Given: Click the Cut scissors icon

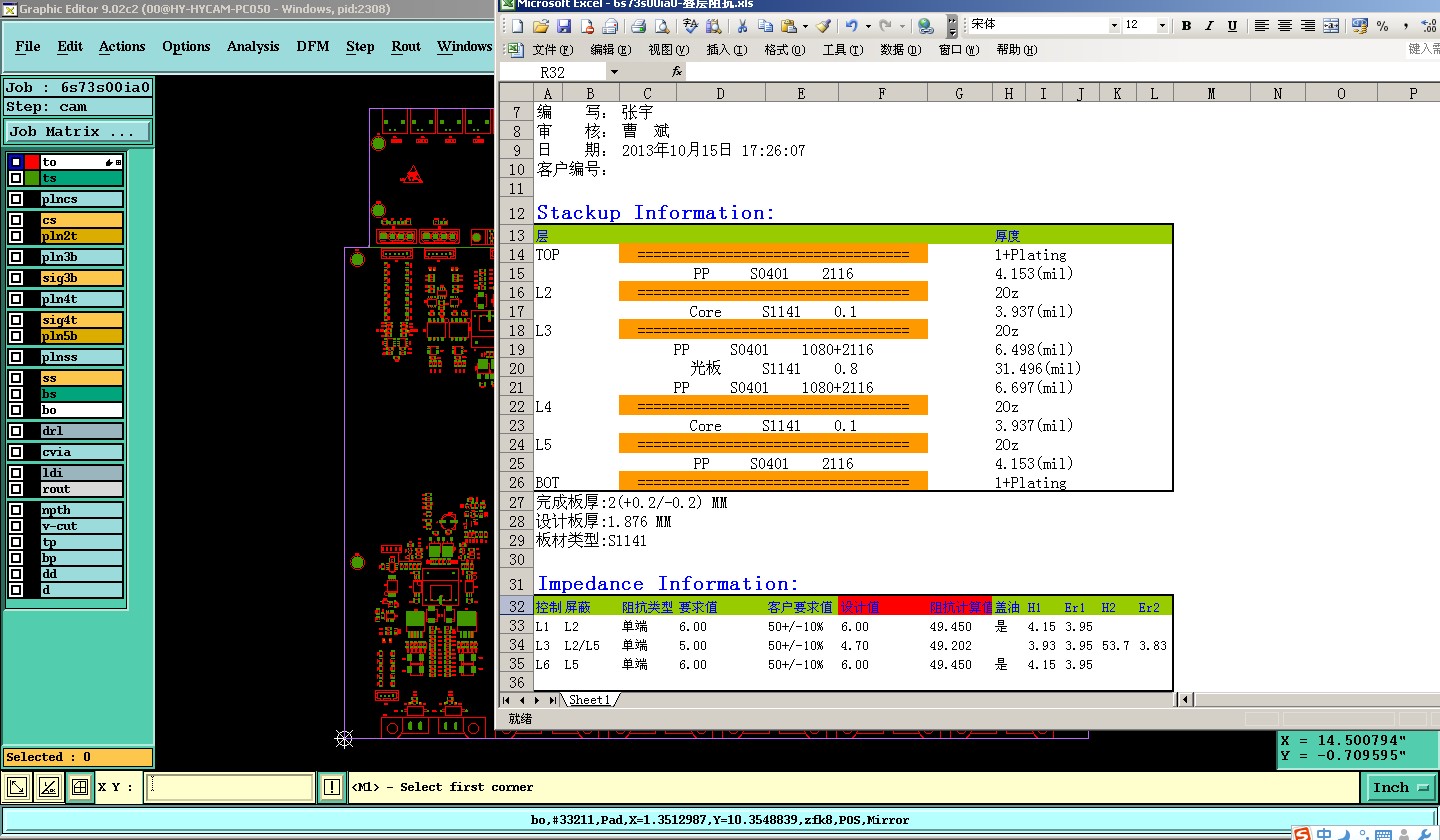Looking at the screenshot, I should [743, 26].
